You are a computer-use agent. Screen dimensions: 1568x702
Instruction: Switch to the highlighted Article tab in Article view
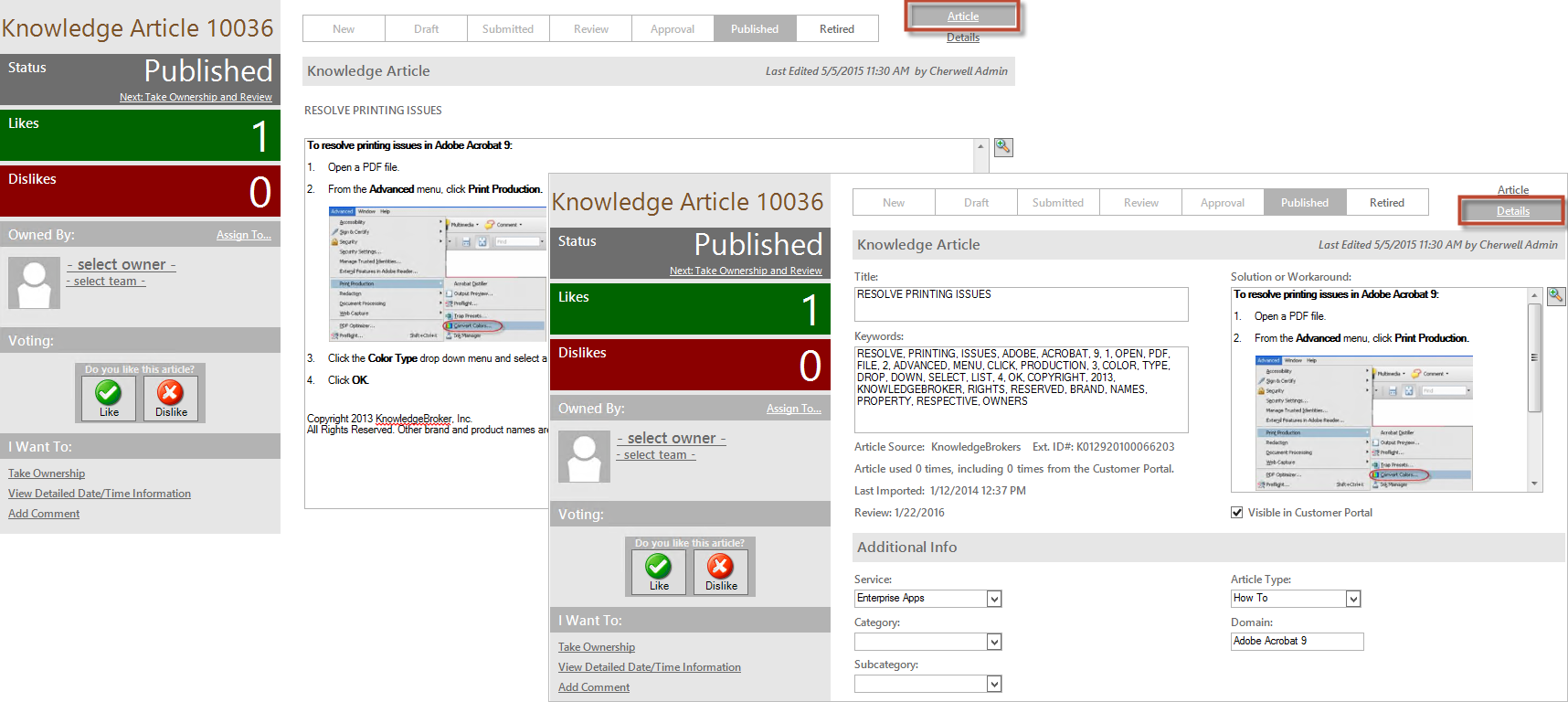963,16
